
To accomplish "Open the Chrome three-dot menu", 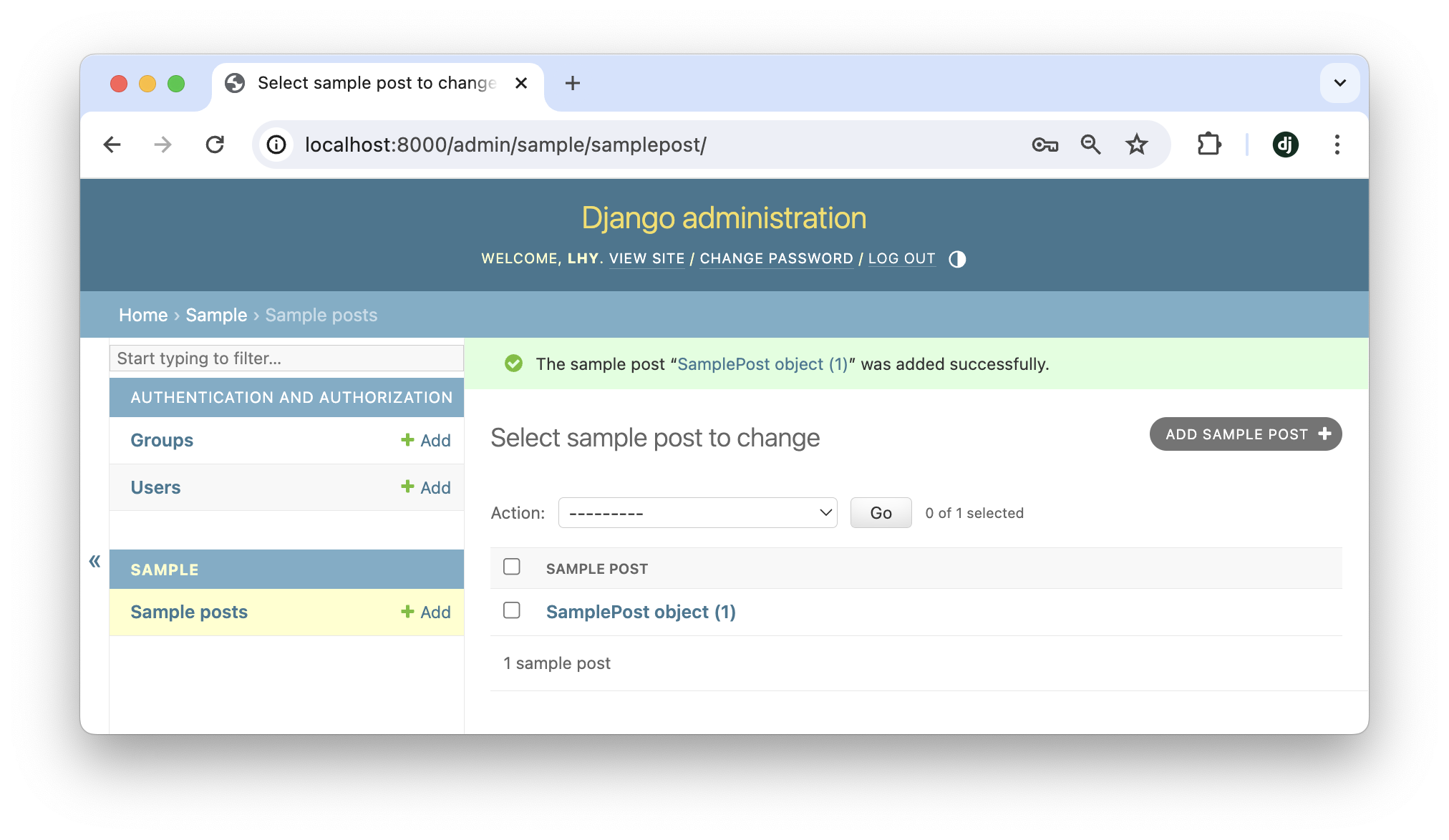I will tap(1337, 145).
